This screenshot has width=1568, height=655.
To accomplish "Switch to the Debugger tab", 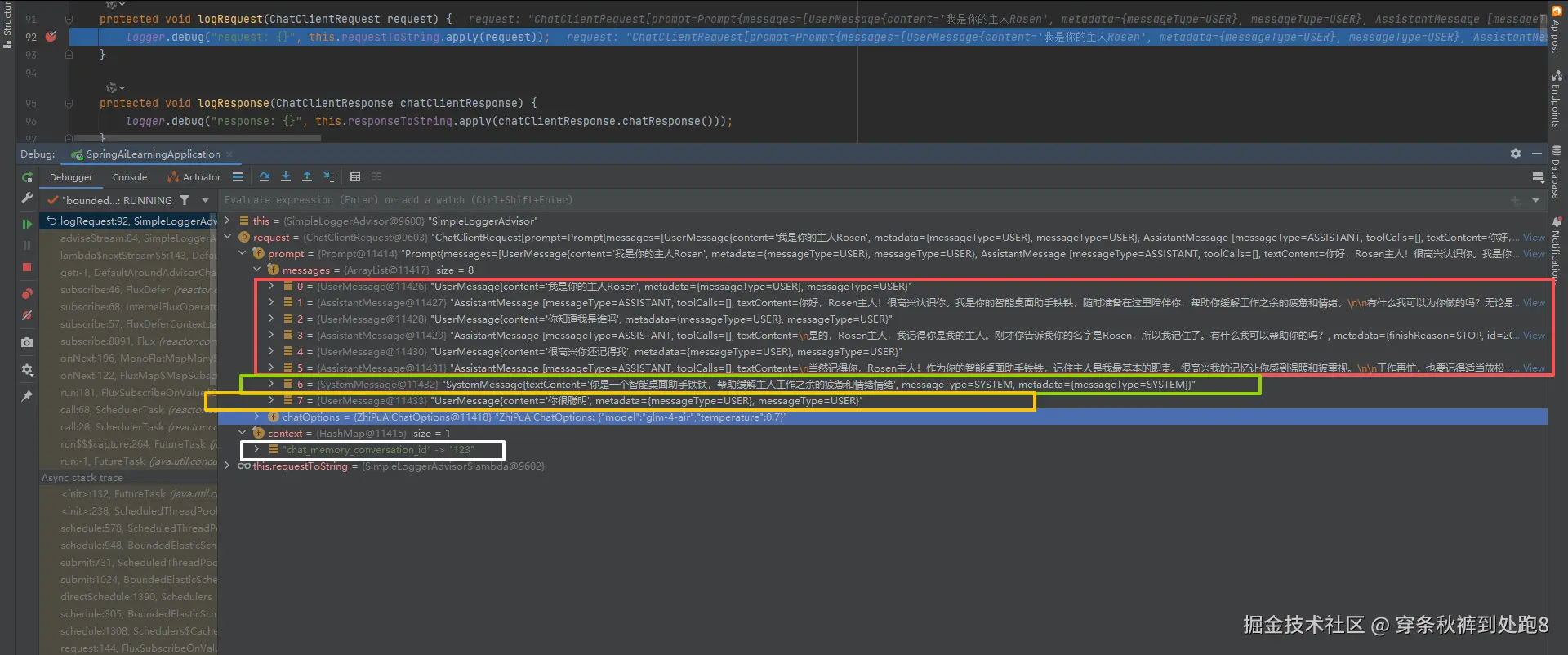I will pyautogui.click(x=71, y=177).
